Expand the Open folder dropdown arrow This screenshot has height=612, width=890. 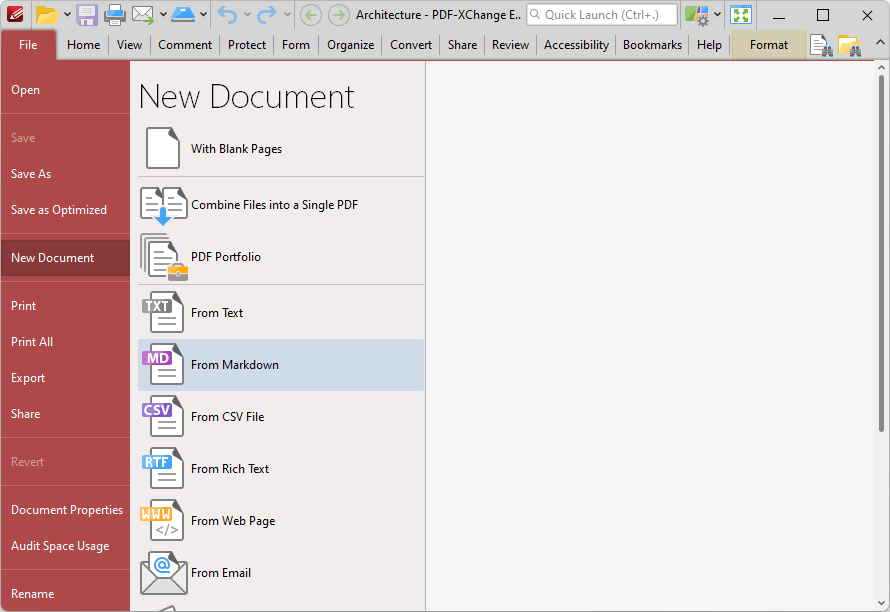[x=67, y=15]
